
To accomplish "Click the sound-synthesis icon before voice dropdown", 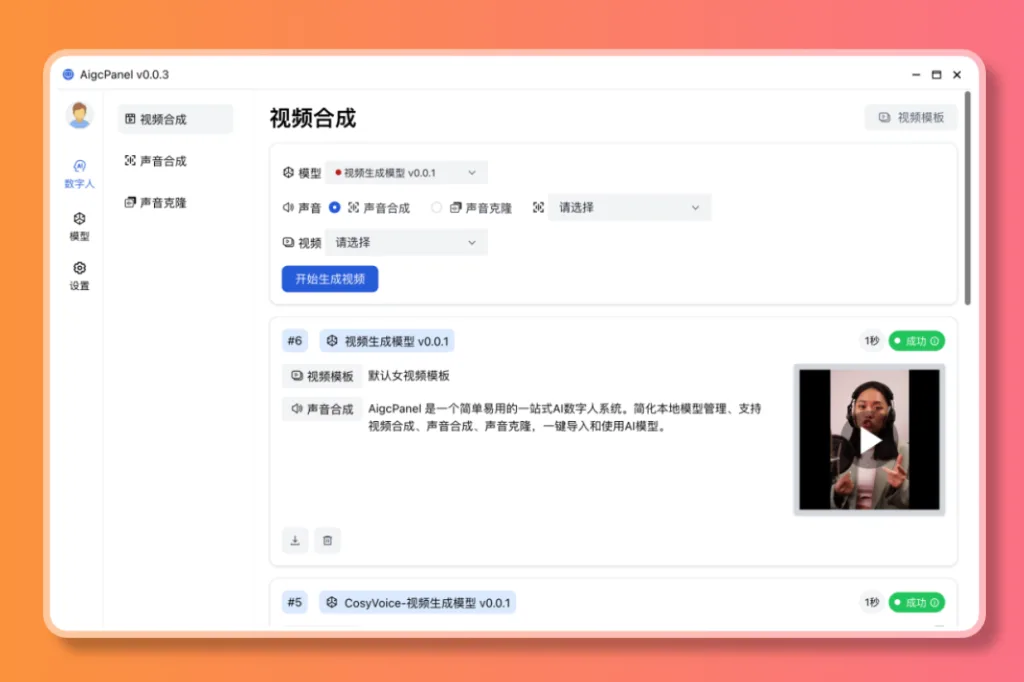I will (x=538, y=208).
